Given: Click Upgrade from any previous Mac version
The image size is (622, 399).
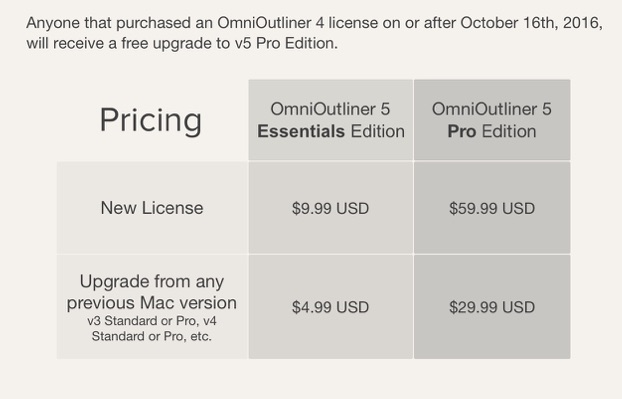Looking at the screenshot, I should (152, 292).
